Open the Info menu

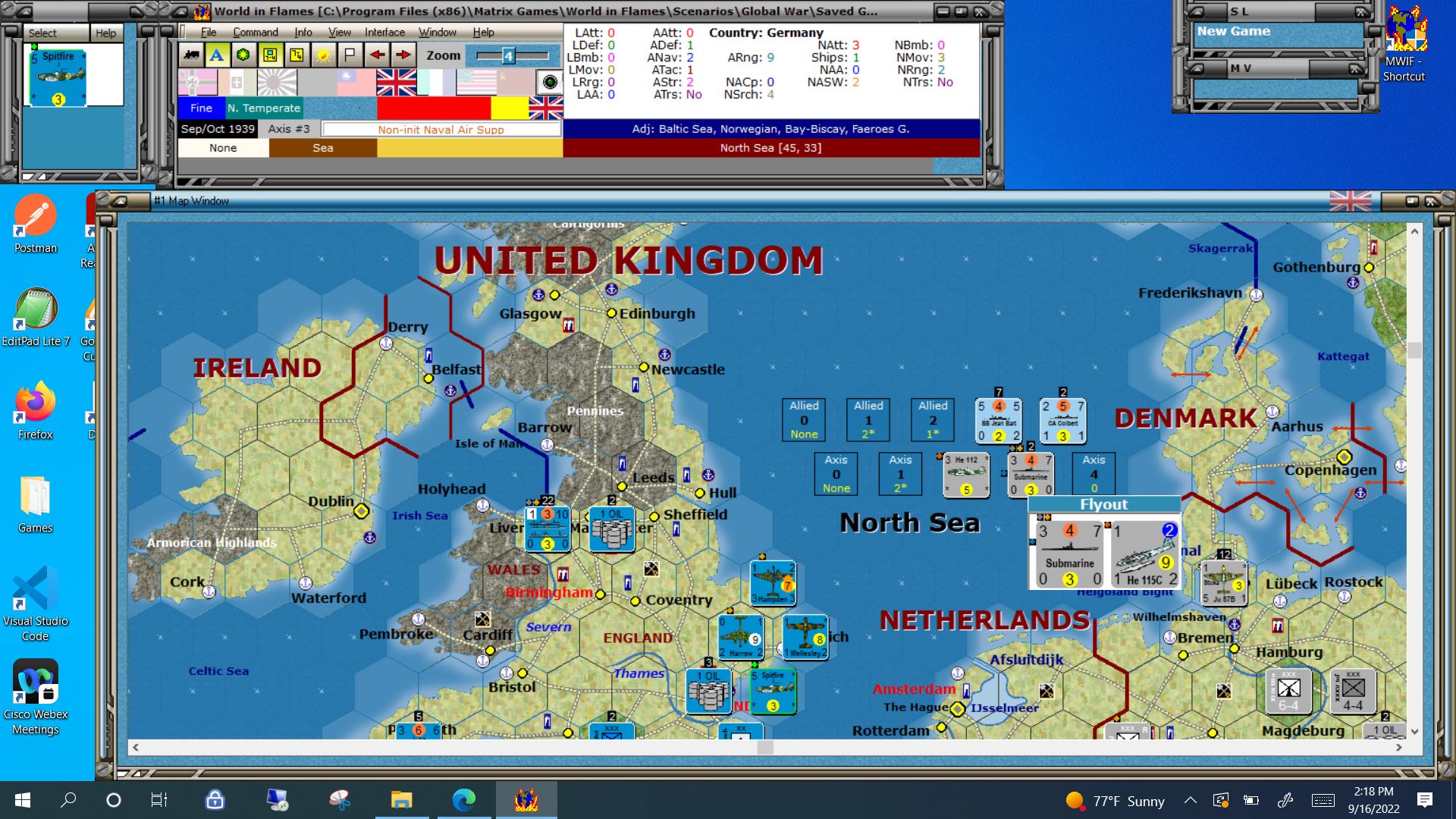[x=303, y=32]
